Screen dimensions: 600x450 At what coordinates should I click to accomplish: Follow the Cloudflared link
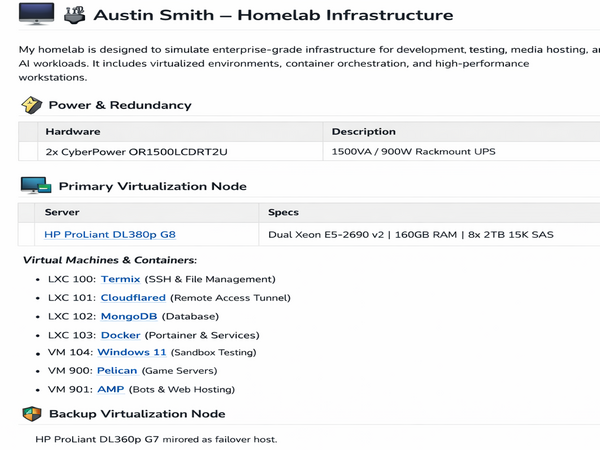(x=133, y=298)
